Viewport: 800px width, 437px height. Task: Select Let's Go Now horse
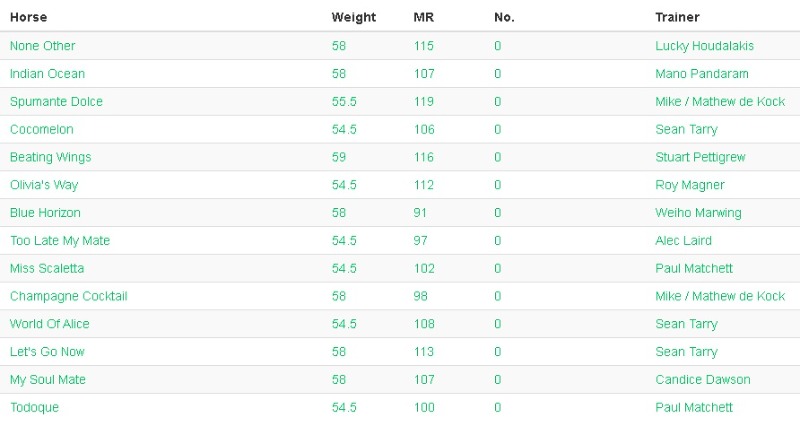click(x=47, y=352)
